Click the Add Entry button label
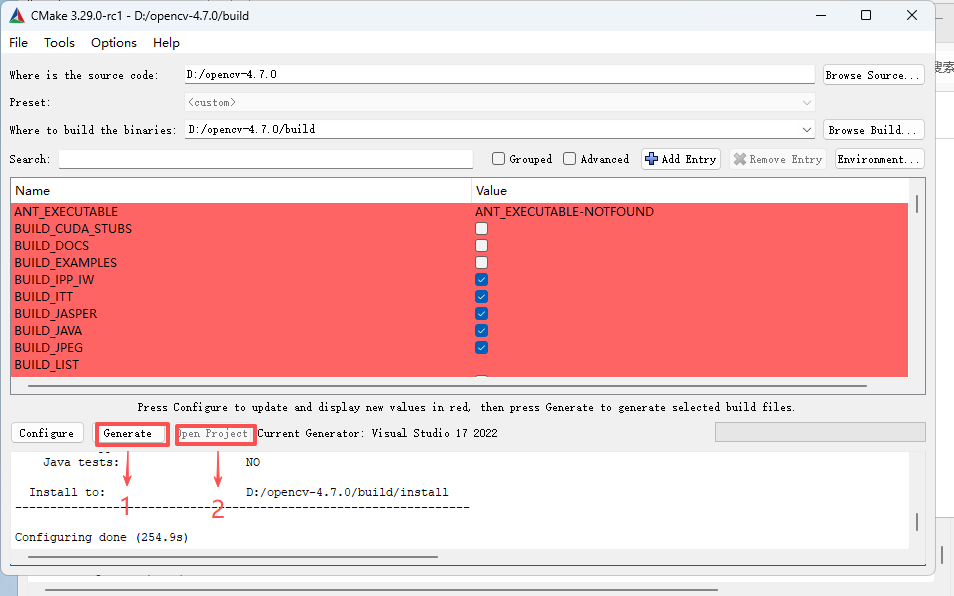 click(x=689, y=159)
